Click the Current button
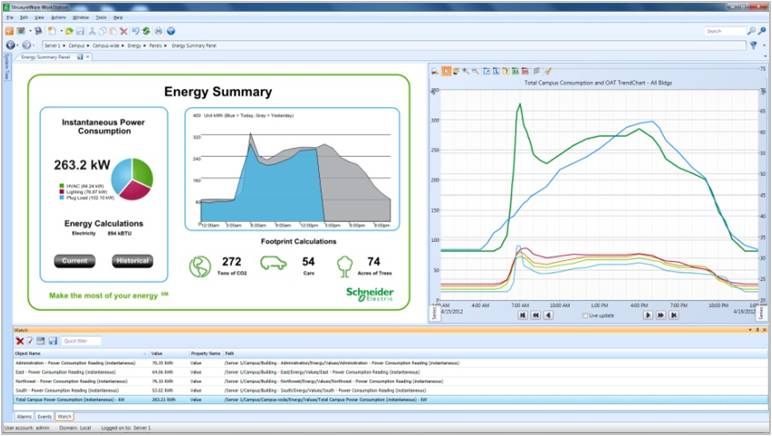The width and height of the screenshot is (772, 436). [x=75, y=261]
